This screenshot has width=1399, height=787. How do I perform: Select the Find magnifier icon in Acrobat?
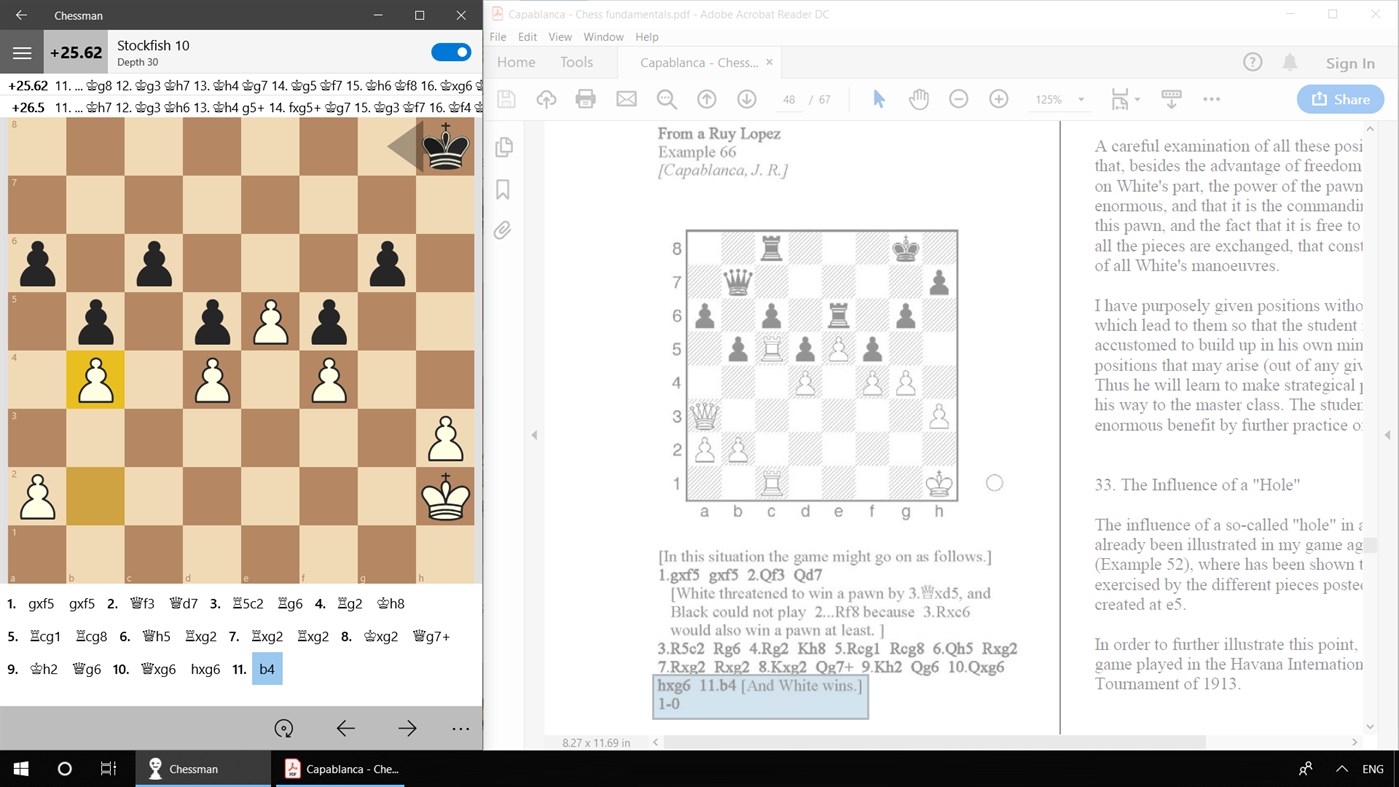[666, 98]
